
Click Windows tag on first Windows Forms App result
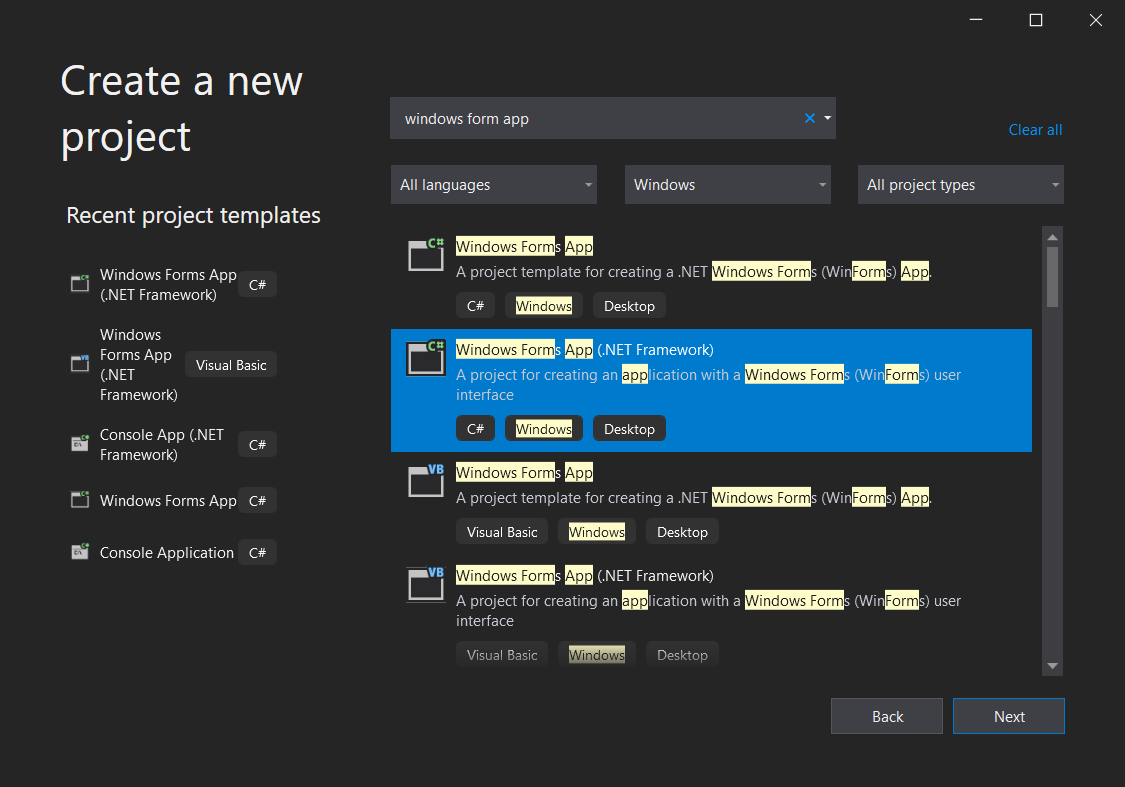coord(543,306)
